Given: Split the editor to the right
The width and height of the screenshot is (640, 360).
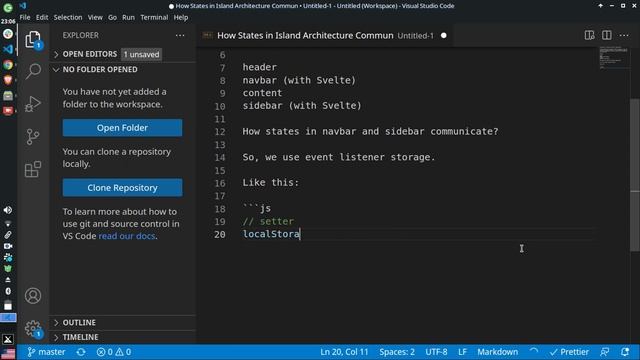Looking at the screenshot, I should [607, 36].
